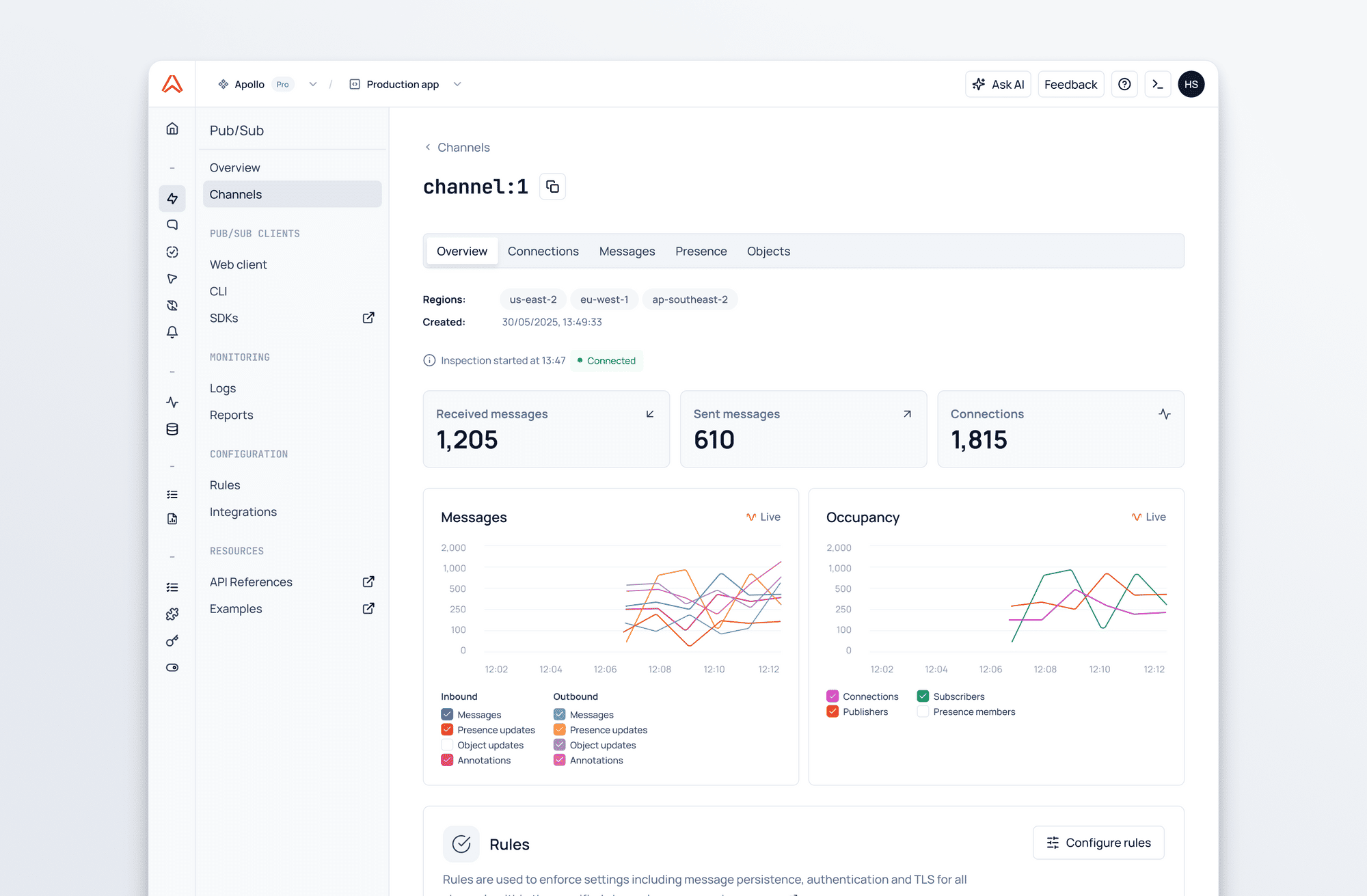Click the chat bubble sidebar icon

pyautogui.click(x=172, y=225)
